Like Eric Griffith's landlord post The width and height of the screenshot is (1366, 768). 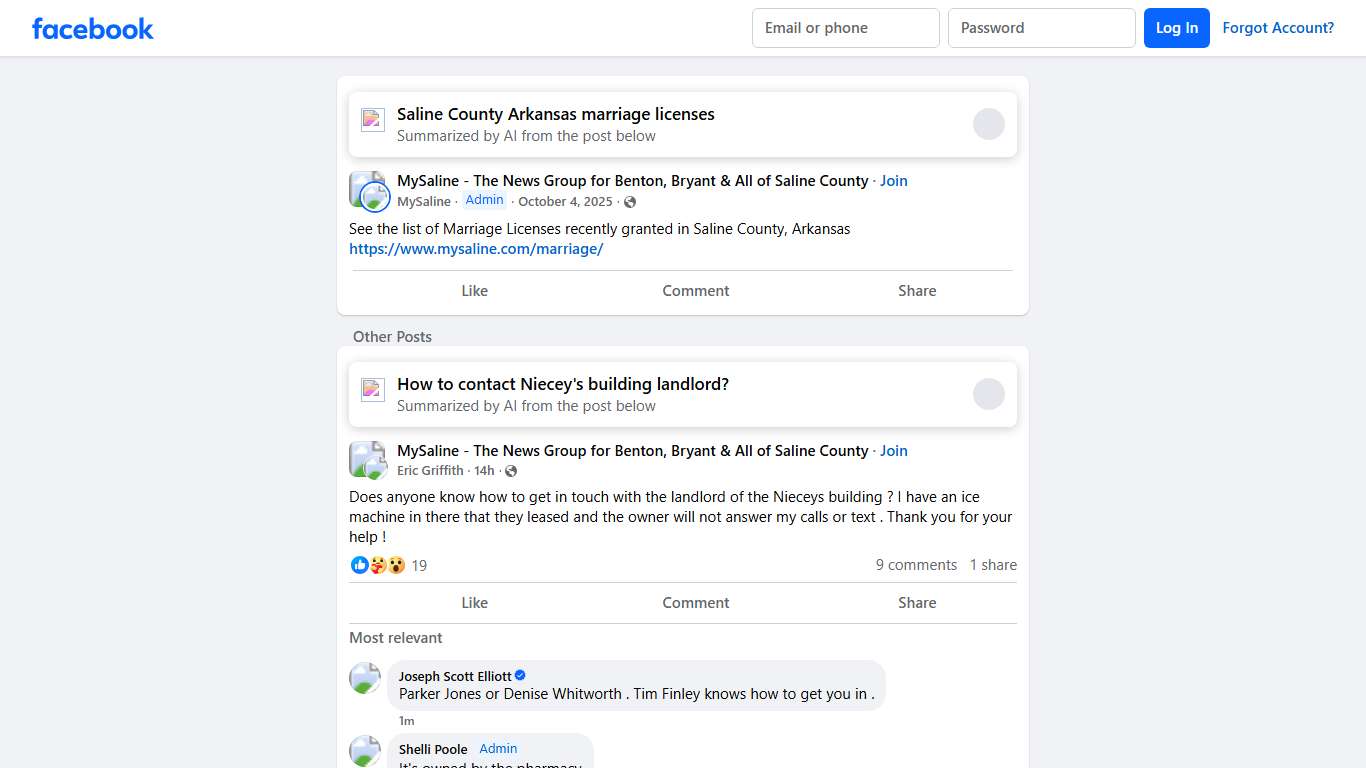pos(474,602)
